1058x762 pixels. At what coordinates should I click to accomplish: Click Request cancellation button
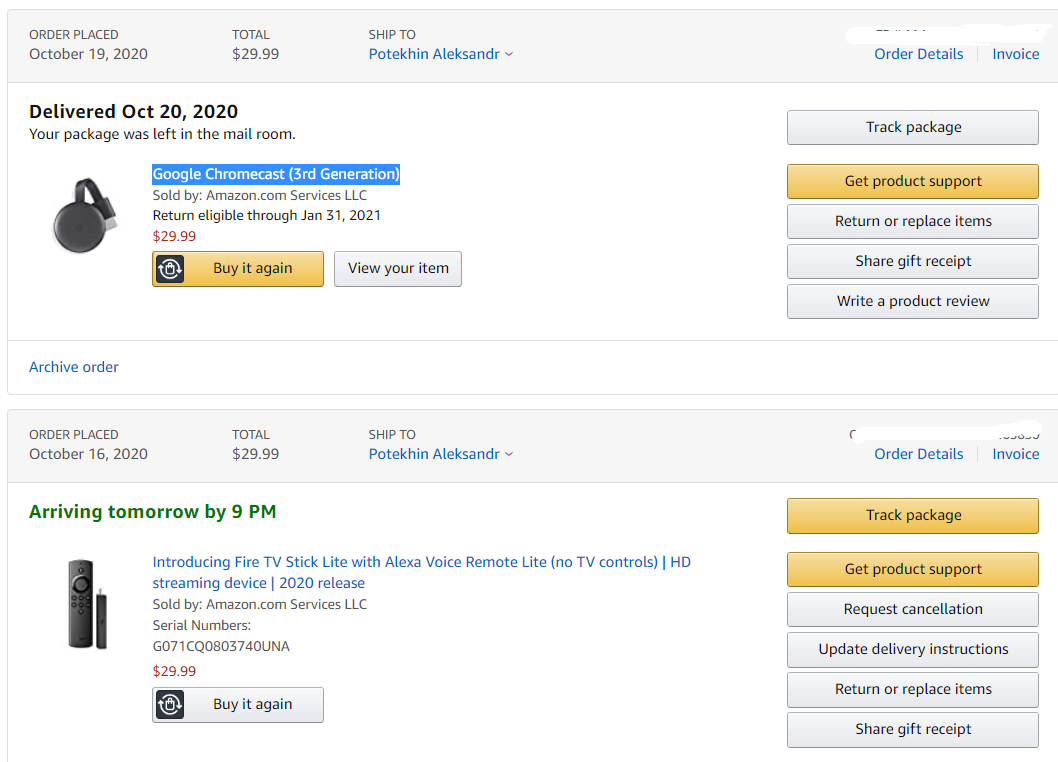point(912,609)
